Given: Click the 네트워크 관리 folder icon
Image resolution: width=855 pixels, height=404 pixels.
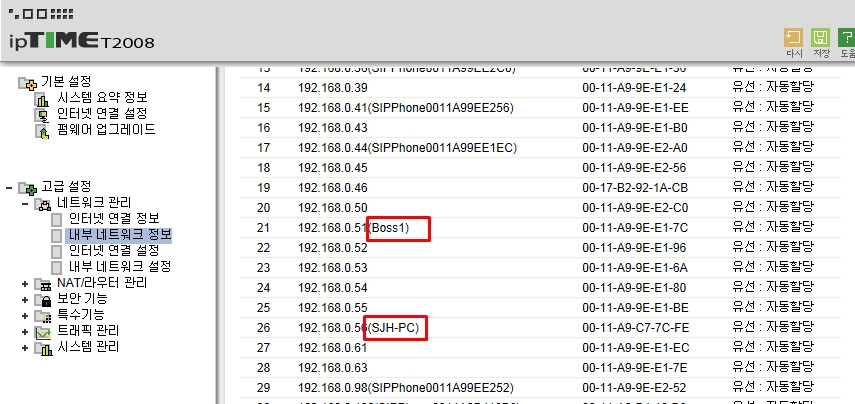Looking at the screenshot, I should click(x=43, y=204).
